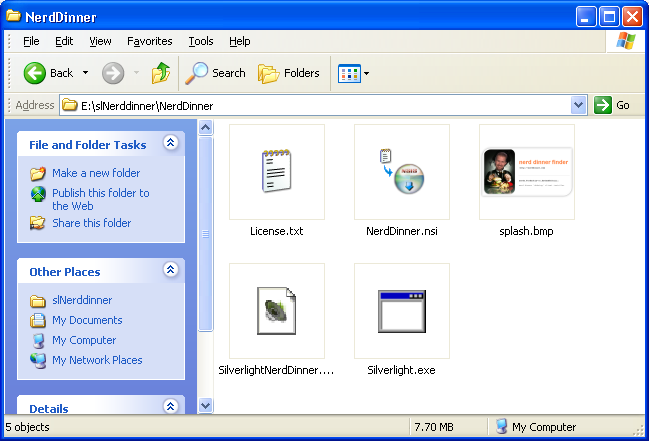Select the NerdDinner.nsi installer script icon

pos(402,171)
